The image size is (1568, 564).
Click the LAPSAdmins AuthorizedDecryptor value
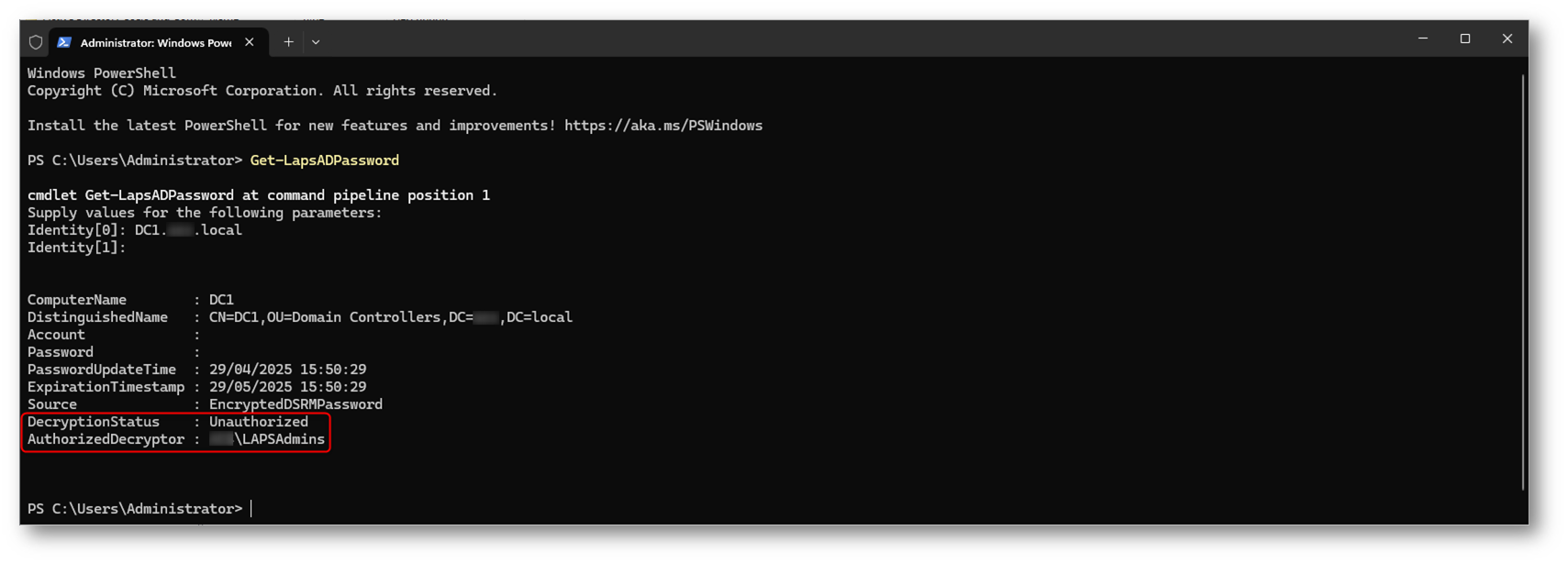[267, 439]
